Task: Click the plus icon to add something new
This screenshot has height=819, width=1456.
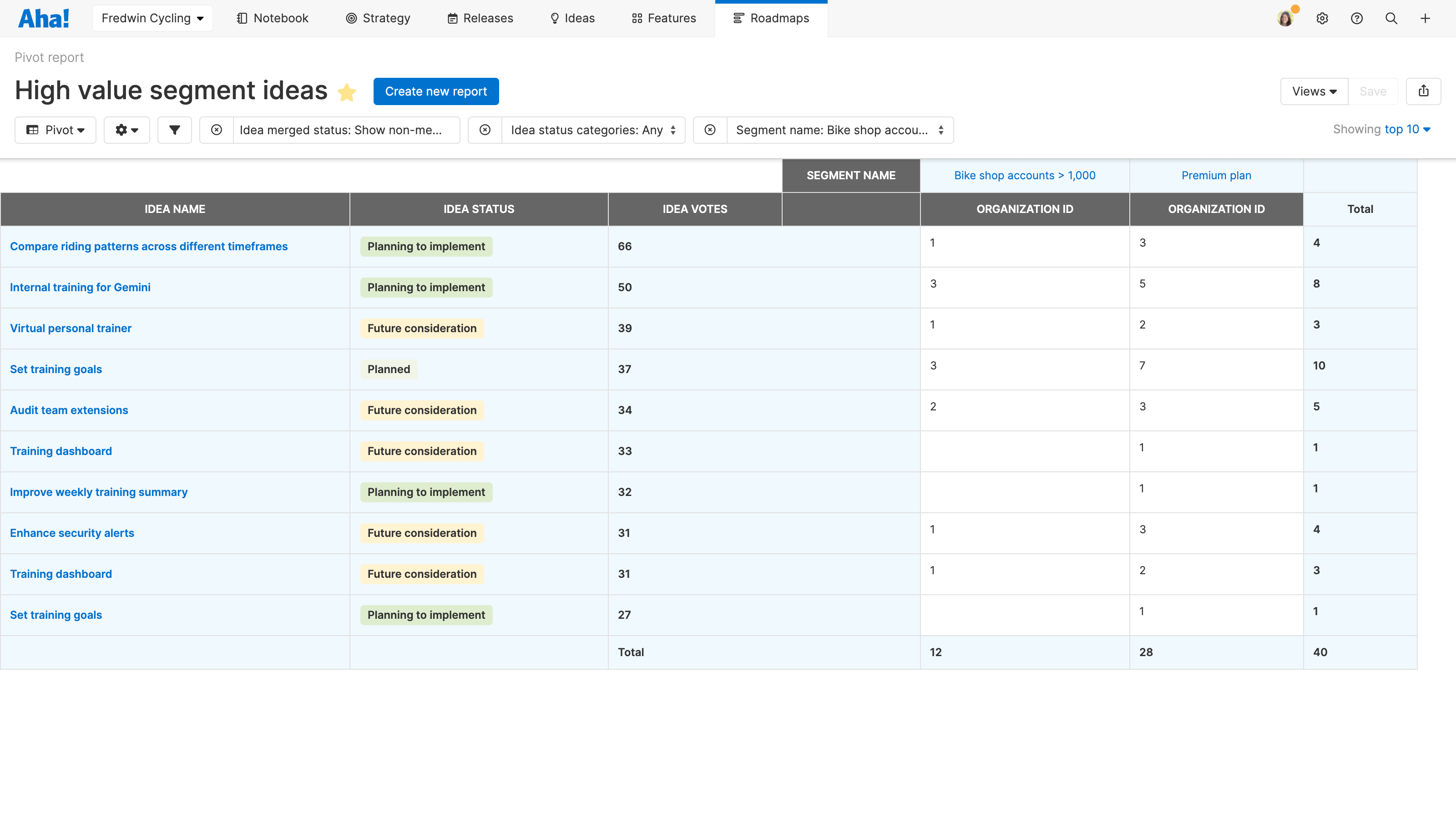Action: click(x=1426, y=18)
